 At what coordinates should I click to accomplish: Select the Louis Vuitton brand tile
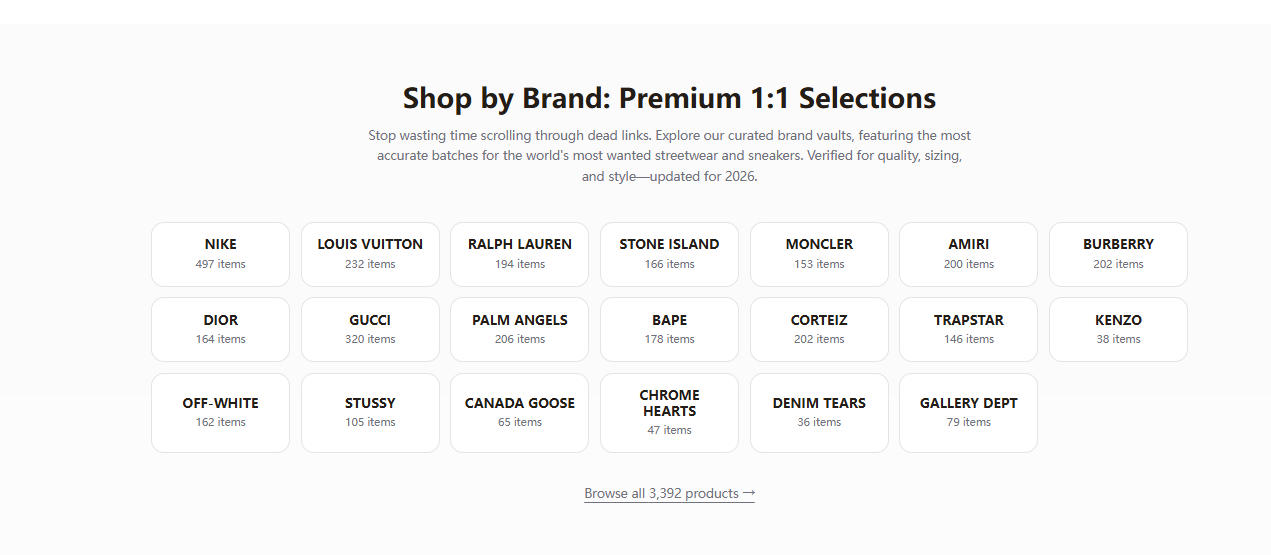pyautogui.click(x=370, y=254)
